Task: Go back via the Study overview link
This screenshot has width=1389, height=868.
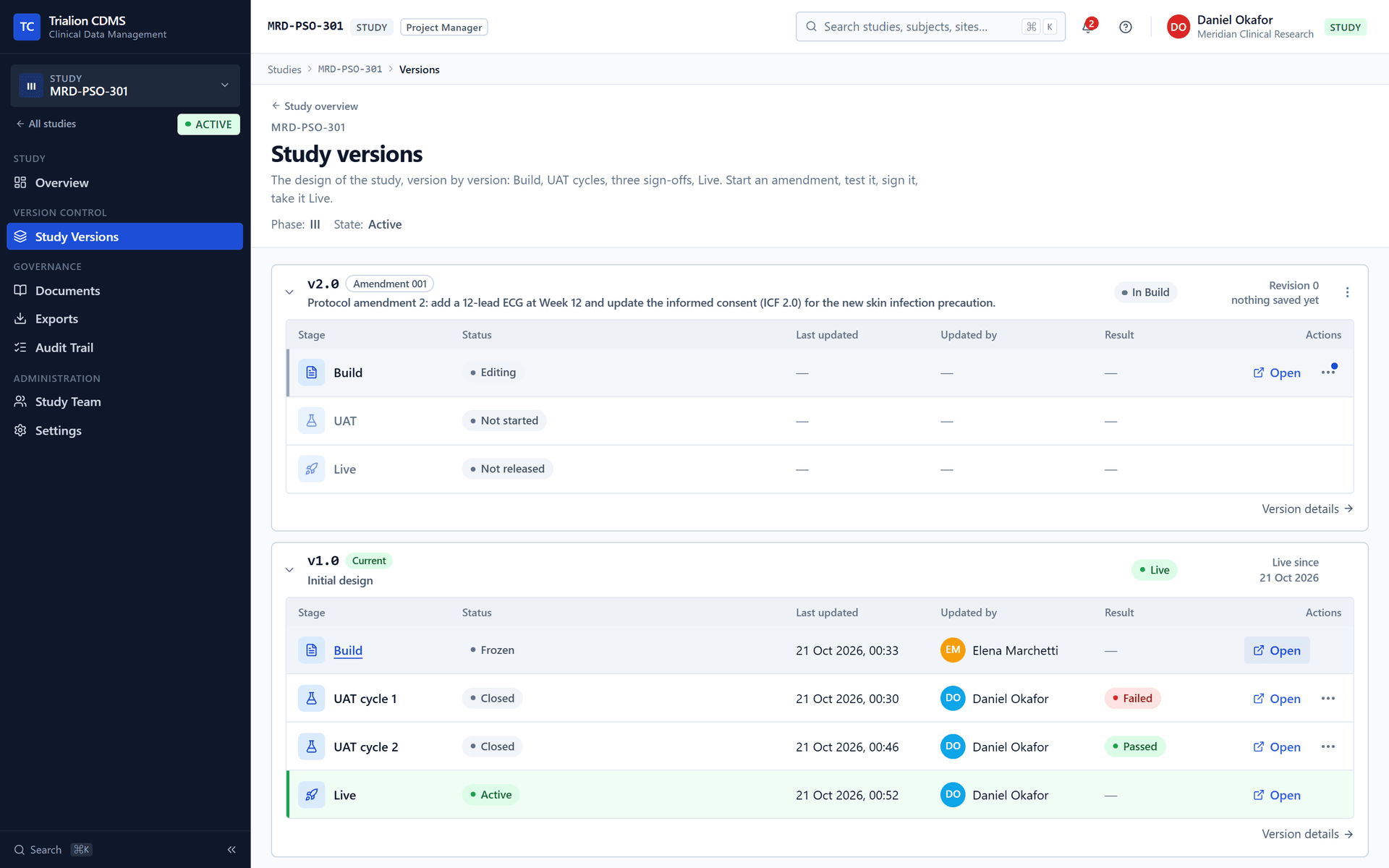Action: (315, 106)
